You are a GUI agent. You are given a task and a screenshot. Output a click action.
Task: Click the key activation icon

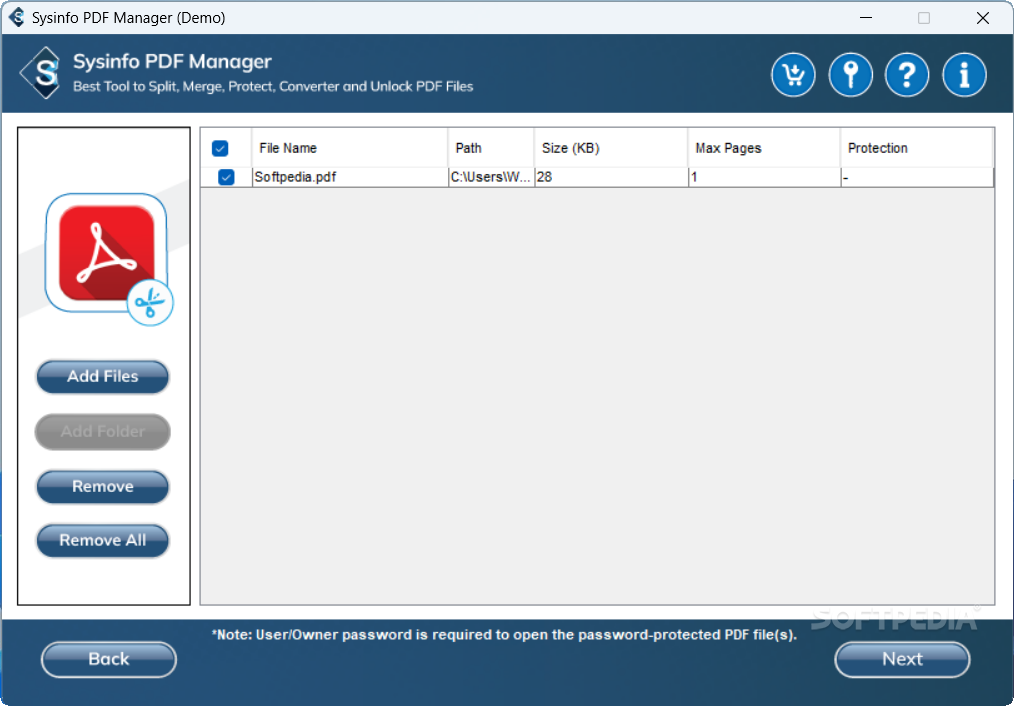[850, 75]
